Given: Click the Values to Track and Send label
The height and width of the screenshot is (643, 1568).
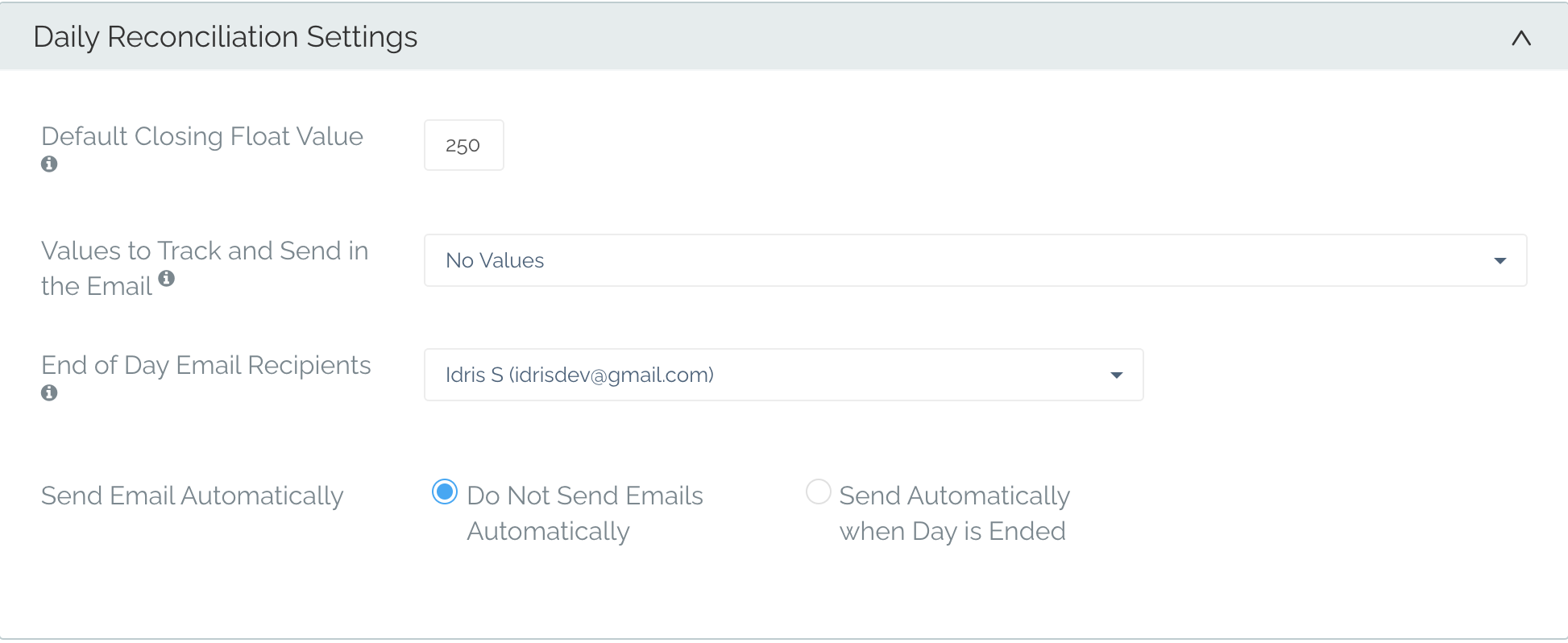Looking at the screenshot, I should click(205, 268).
